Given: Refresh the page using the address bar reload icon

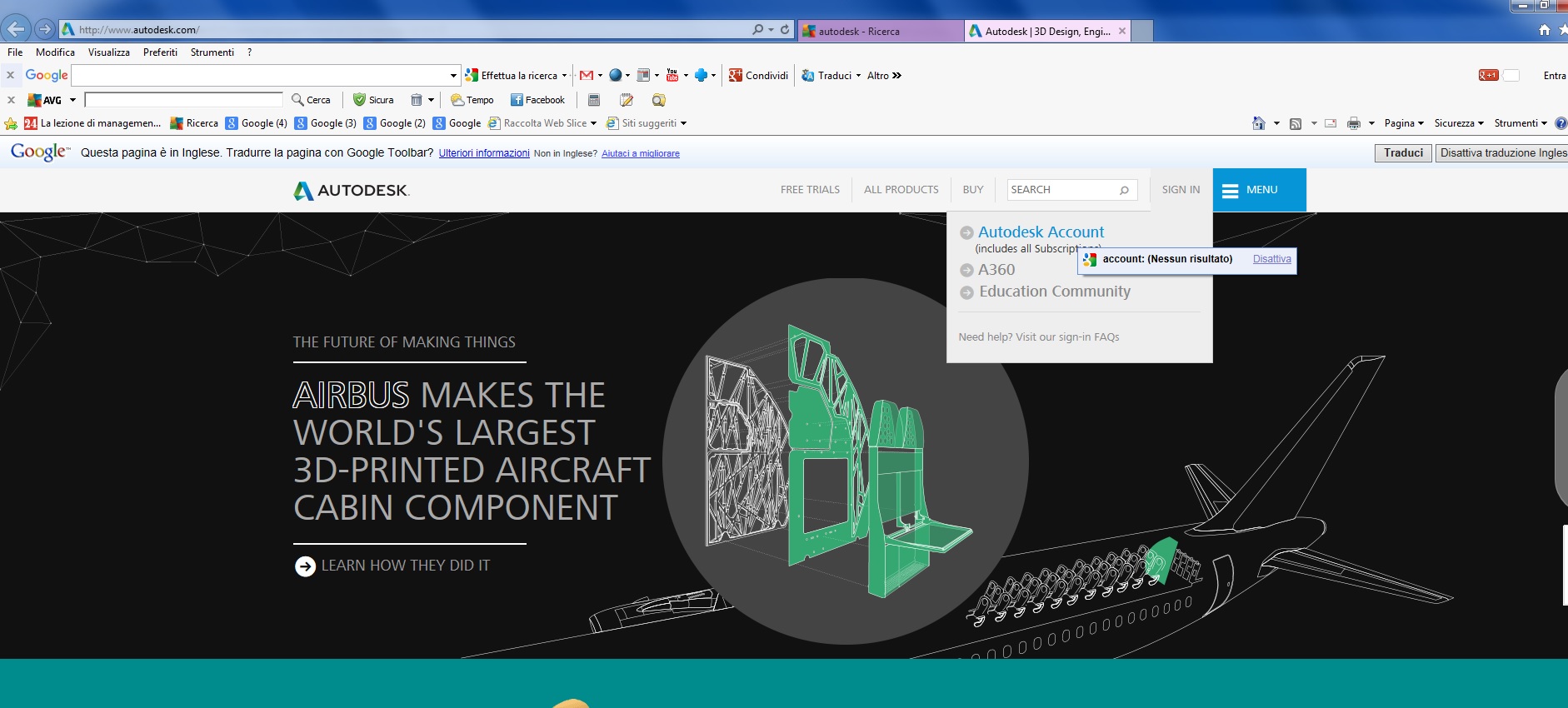Looking at the screenshot, I should click(x=785, y=29).
